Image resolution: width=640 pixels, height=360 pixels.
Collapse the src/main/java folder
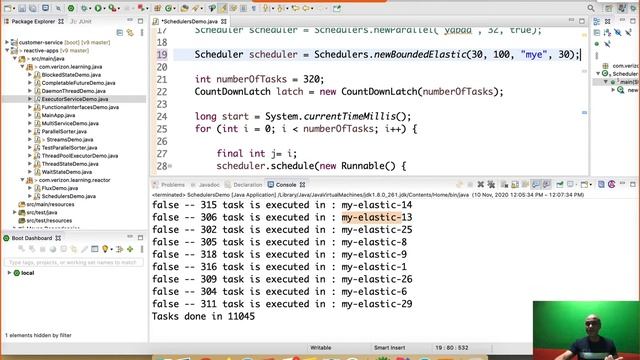coord(15,58)
